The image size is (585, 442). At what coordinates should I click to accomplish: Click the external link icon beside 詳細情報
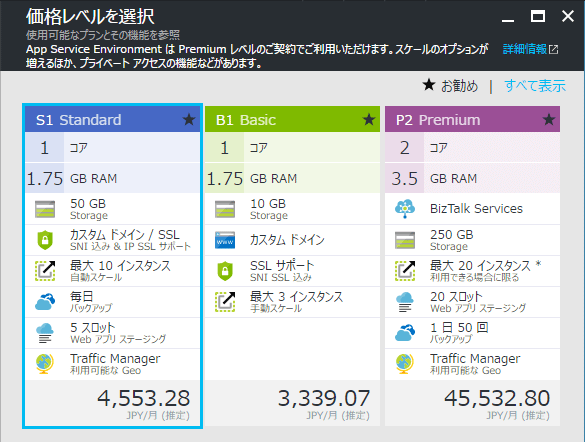tap(554, 49)
